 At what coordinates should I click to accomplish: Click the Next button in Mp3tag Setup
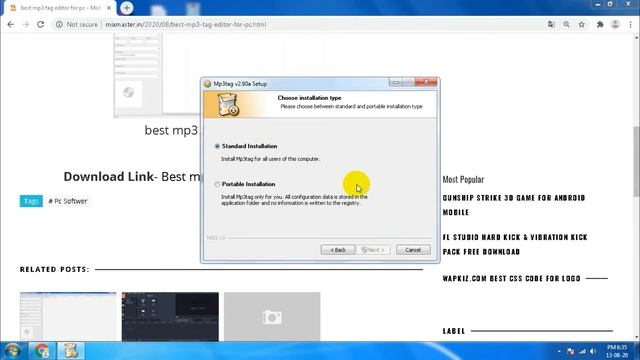tap(373, 250)
